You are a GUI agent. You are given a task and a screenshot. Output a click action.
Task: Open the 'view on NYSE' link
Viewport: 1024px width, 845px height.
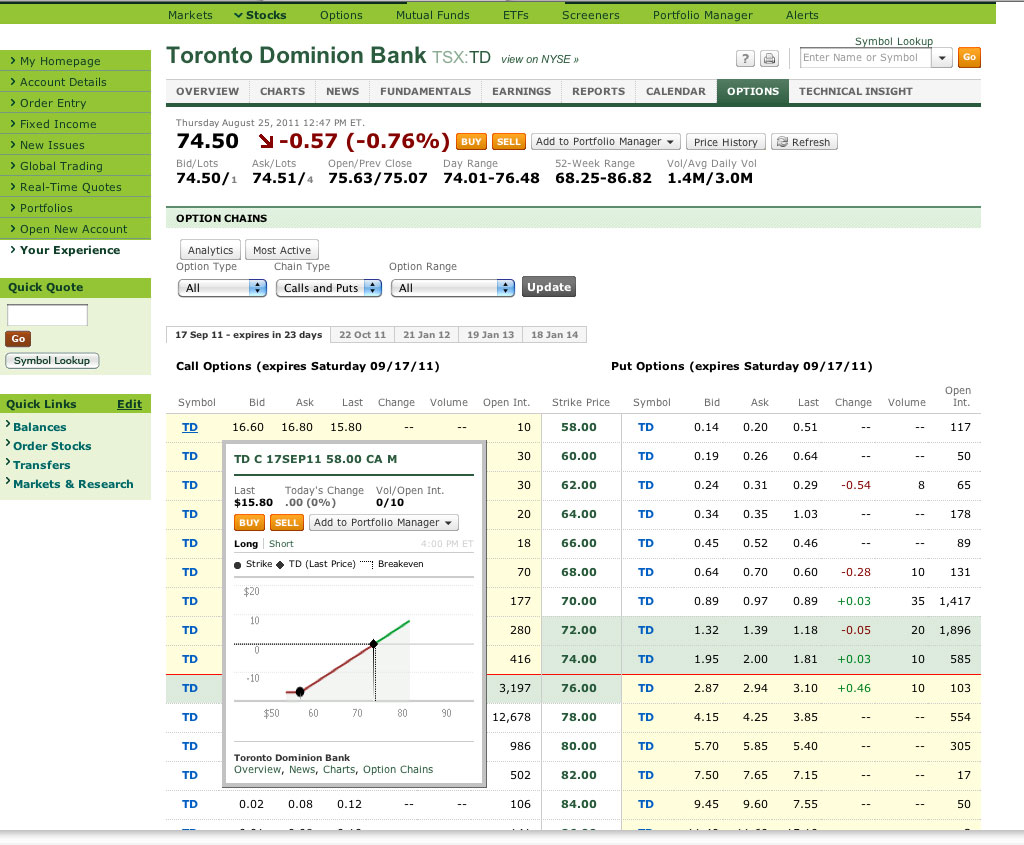click(x=539, y=60)
